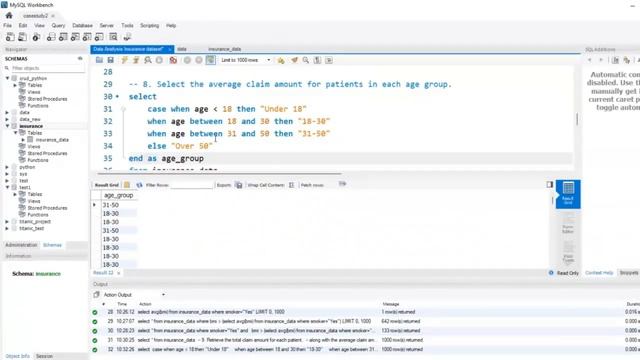640x360 pixels.
Task: Open the Object Info tab
Action: [18, 356]
